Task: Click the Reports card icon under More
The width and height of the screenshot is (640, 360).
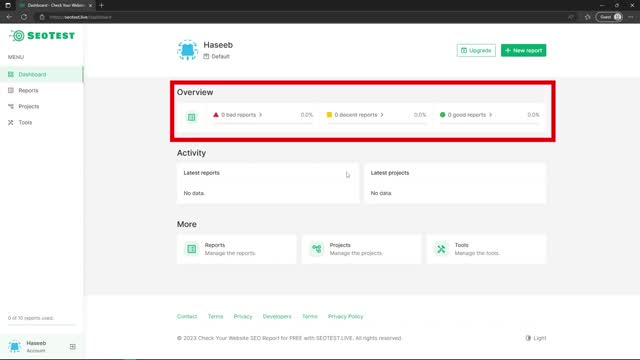Action: 191,249
